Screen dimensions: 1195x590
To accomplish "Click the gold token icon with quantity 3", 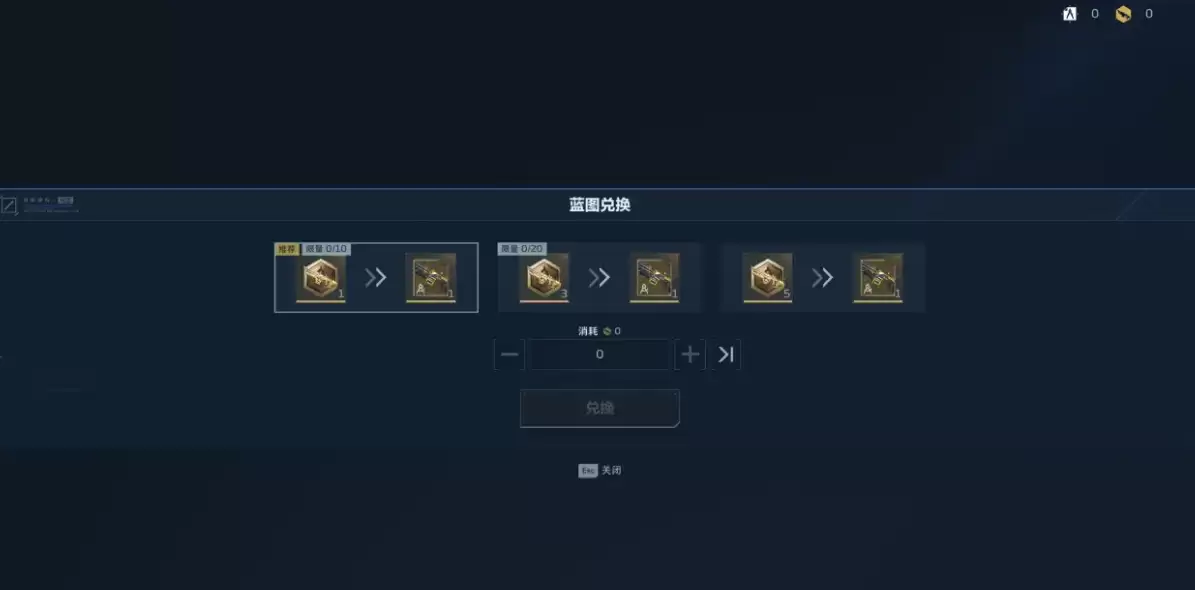I will pos(544,277).
